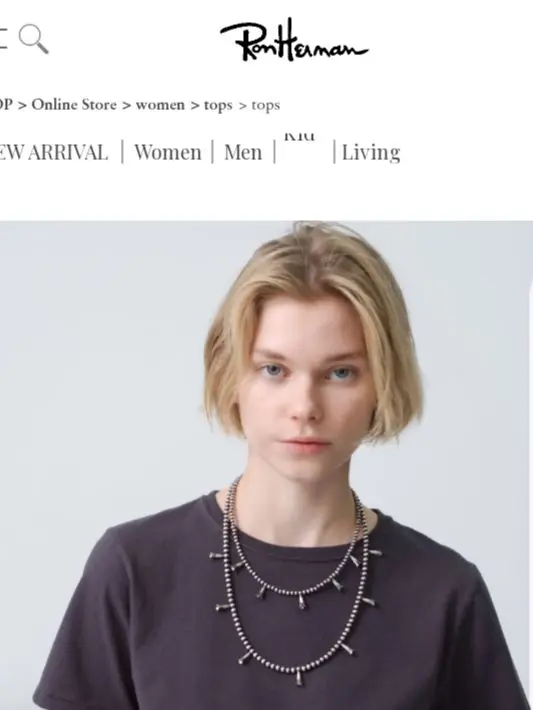Open the NEW ARRIVAL menu item
This screenshot has width=533, height=710.
coord(54,152)
